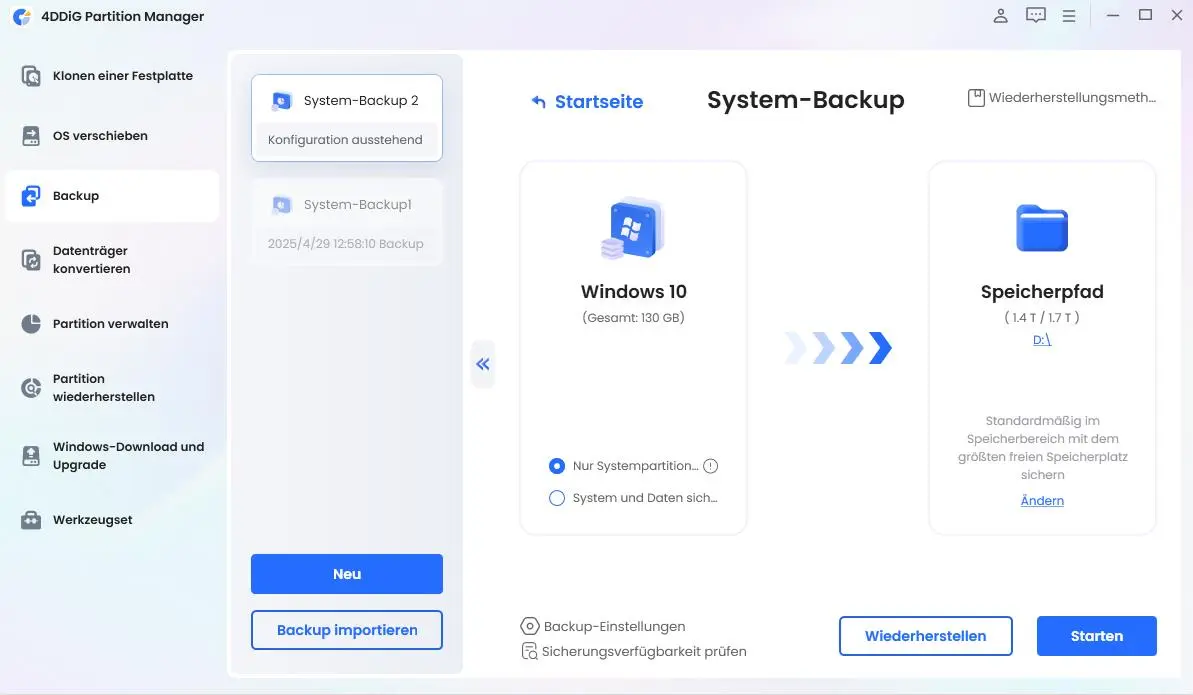
Task: Open the Werkzeugset section
Action: 113,520
